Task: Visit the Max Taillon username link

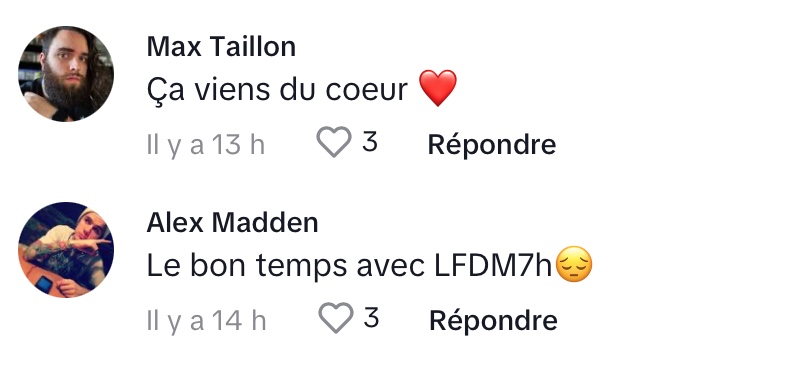Action: click(221, 47)
